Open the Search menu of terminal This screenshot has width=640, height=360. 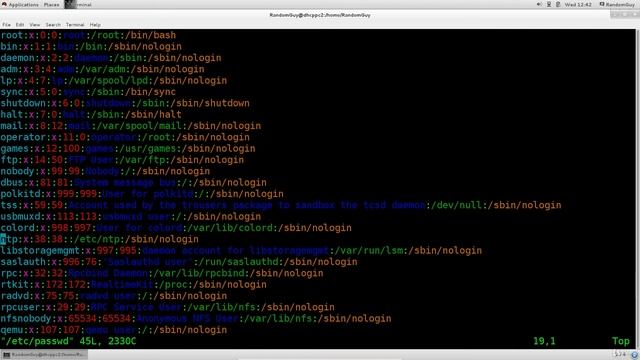point(53,24)
